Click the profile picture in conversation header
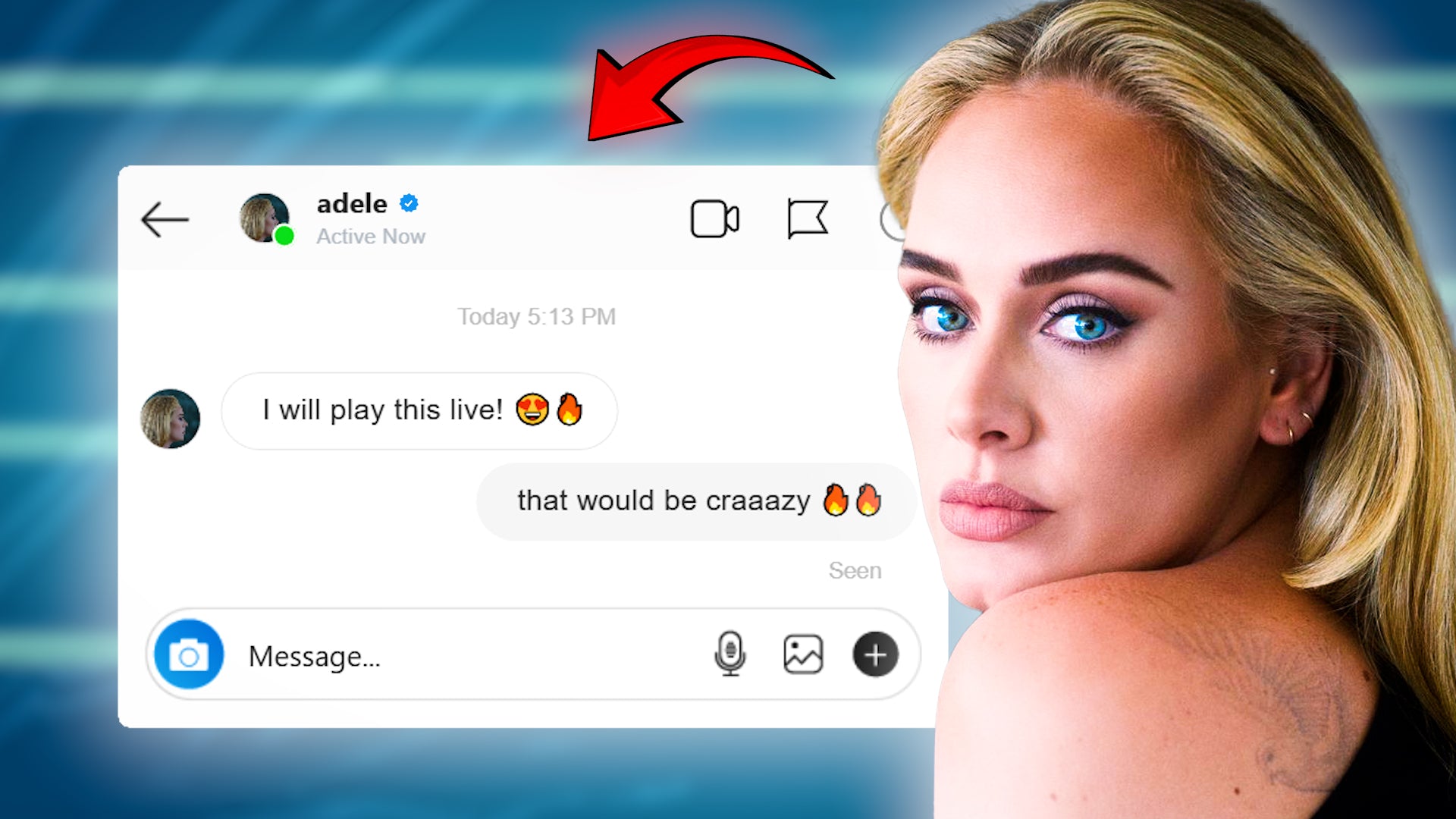 [263, 217]
